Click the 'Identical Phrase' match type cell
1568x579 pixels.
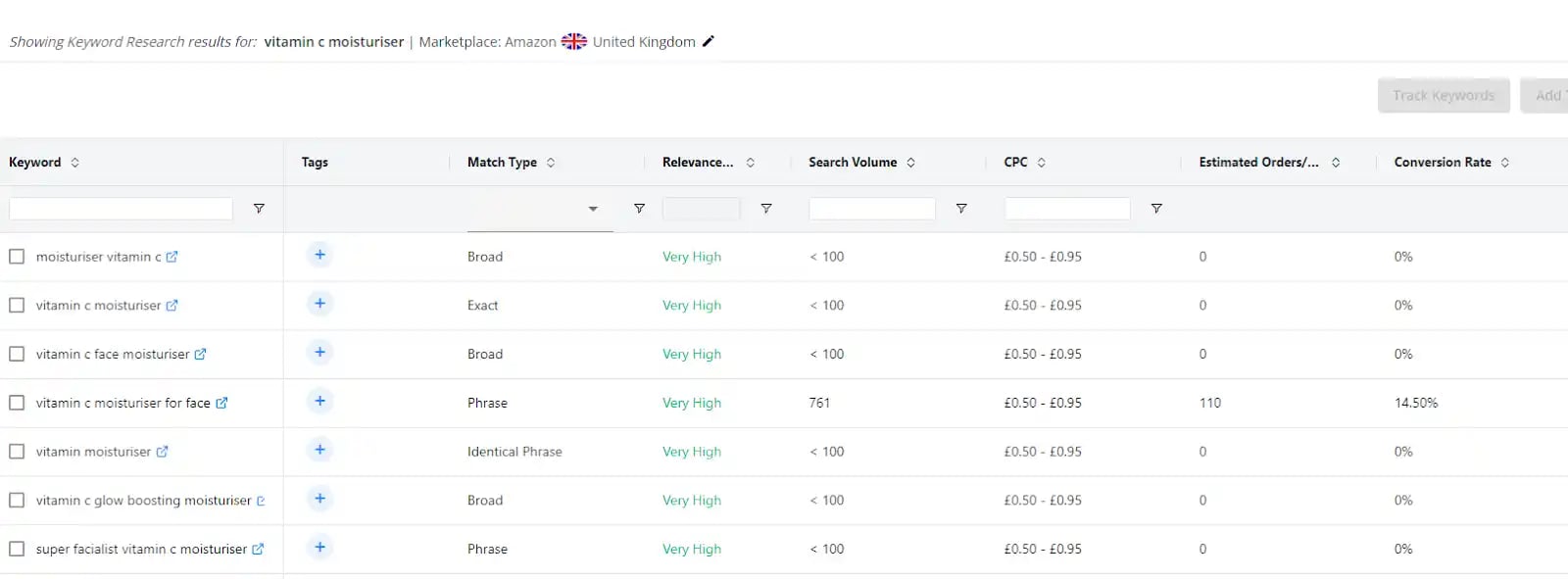(514, 452)
